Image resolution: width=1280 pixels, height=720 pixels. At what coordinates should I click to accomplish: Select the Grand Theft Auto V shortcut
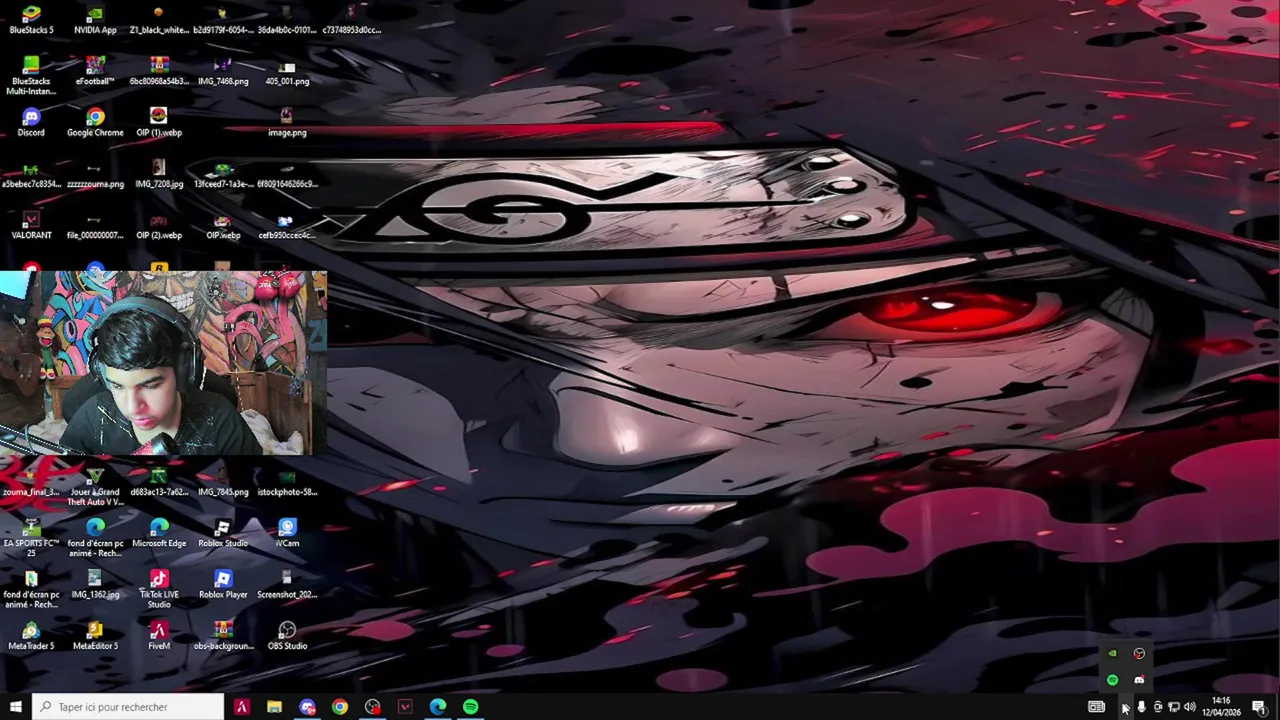95,487
